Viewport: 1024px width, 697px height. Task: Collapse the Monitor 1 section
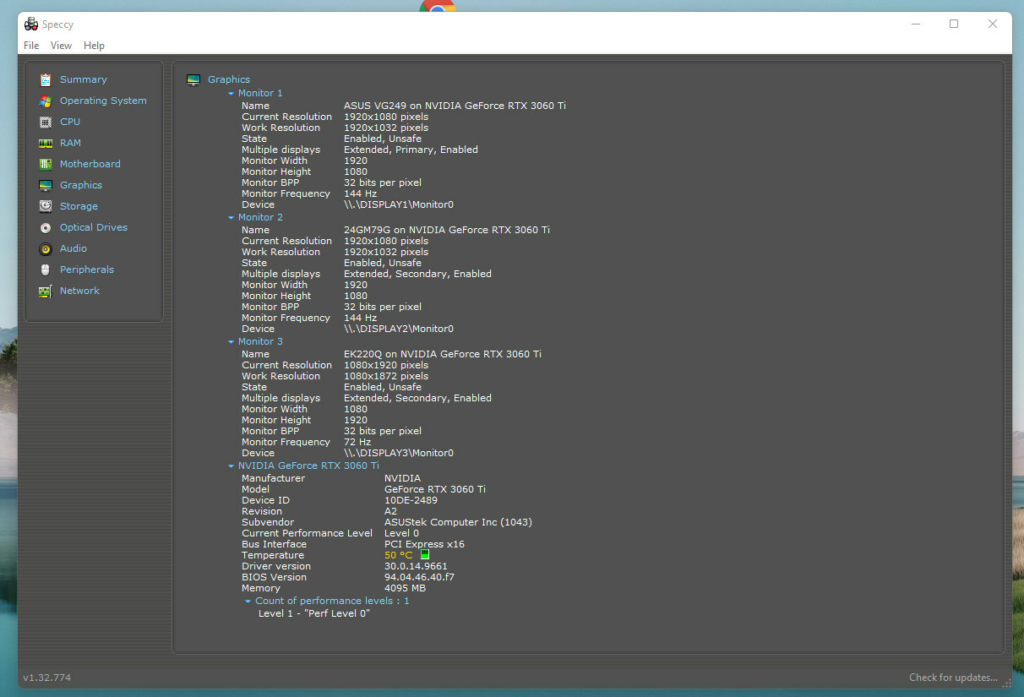coord(231,94)
